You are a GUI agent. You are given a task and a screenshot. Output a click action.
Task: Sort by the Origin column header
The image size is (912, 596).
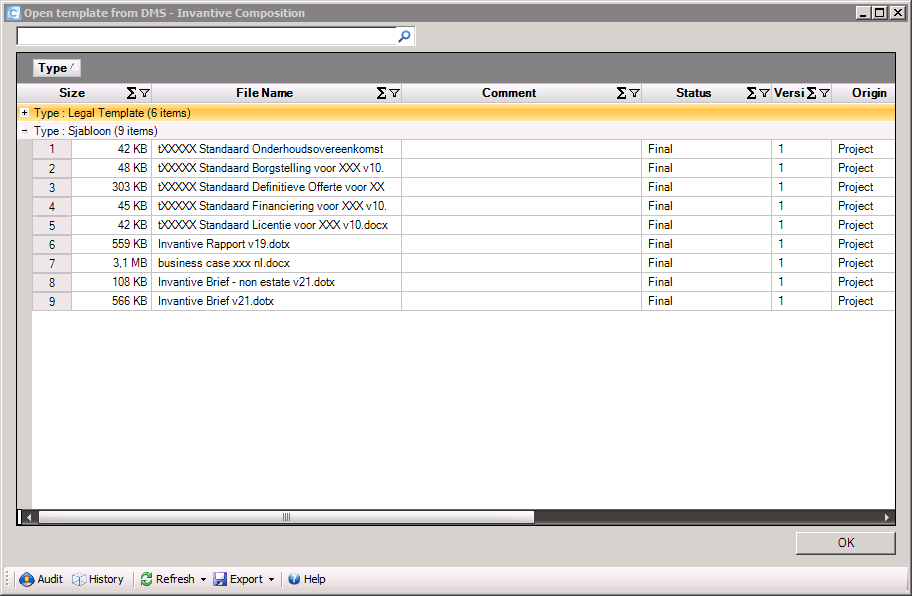coord(869,93)
